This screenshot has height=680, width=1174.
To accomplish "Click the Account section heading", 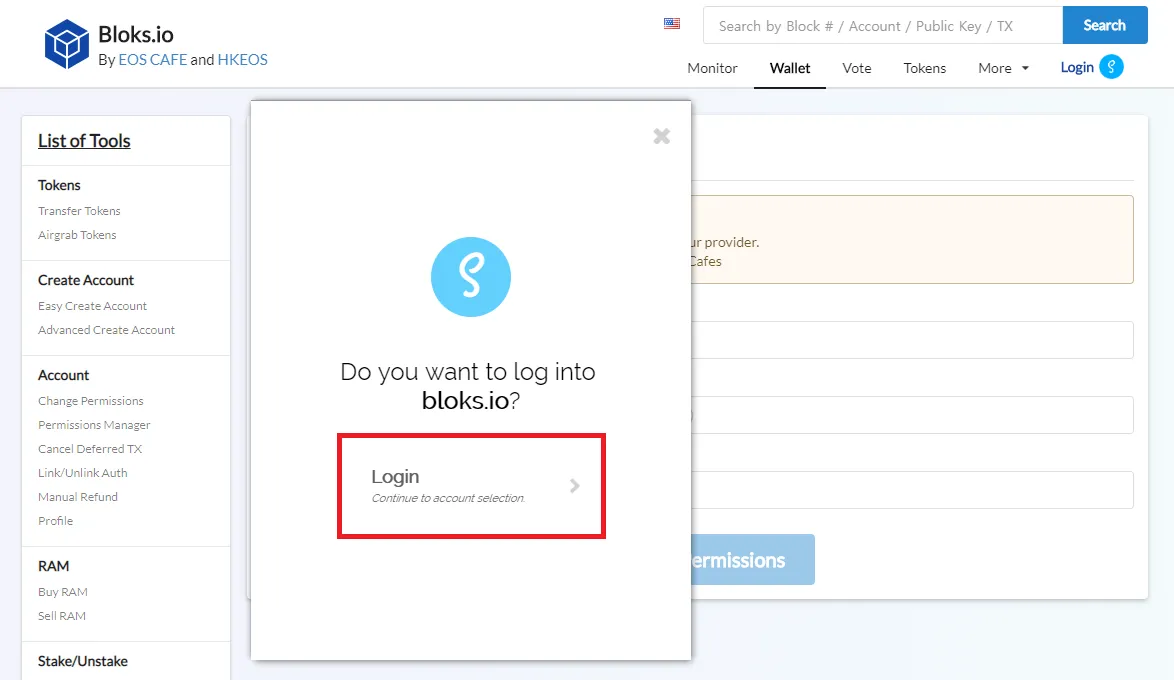I will pyautogui.click(x=64, y=375).
